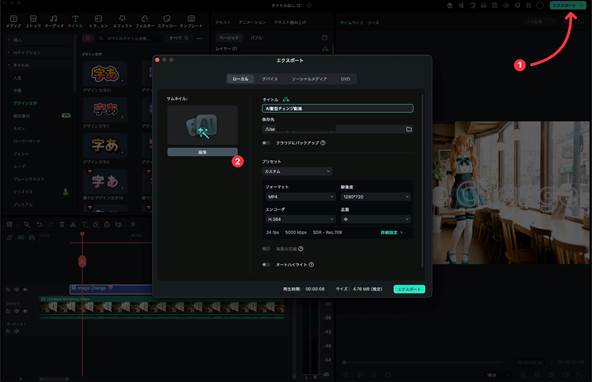Viewport: 592px width, 382px height.
Task: Open the H.264 encoder dropdown
Action: 301,219
